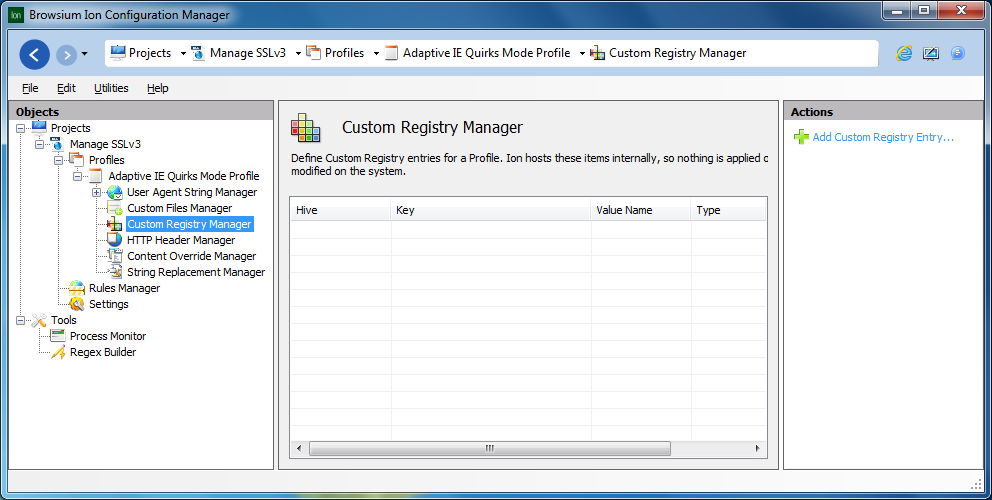The image size is (992, 500).
Task: Click the Content Override Manager icon
Action: tap(115, 256)
